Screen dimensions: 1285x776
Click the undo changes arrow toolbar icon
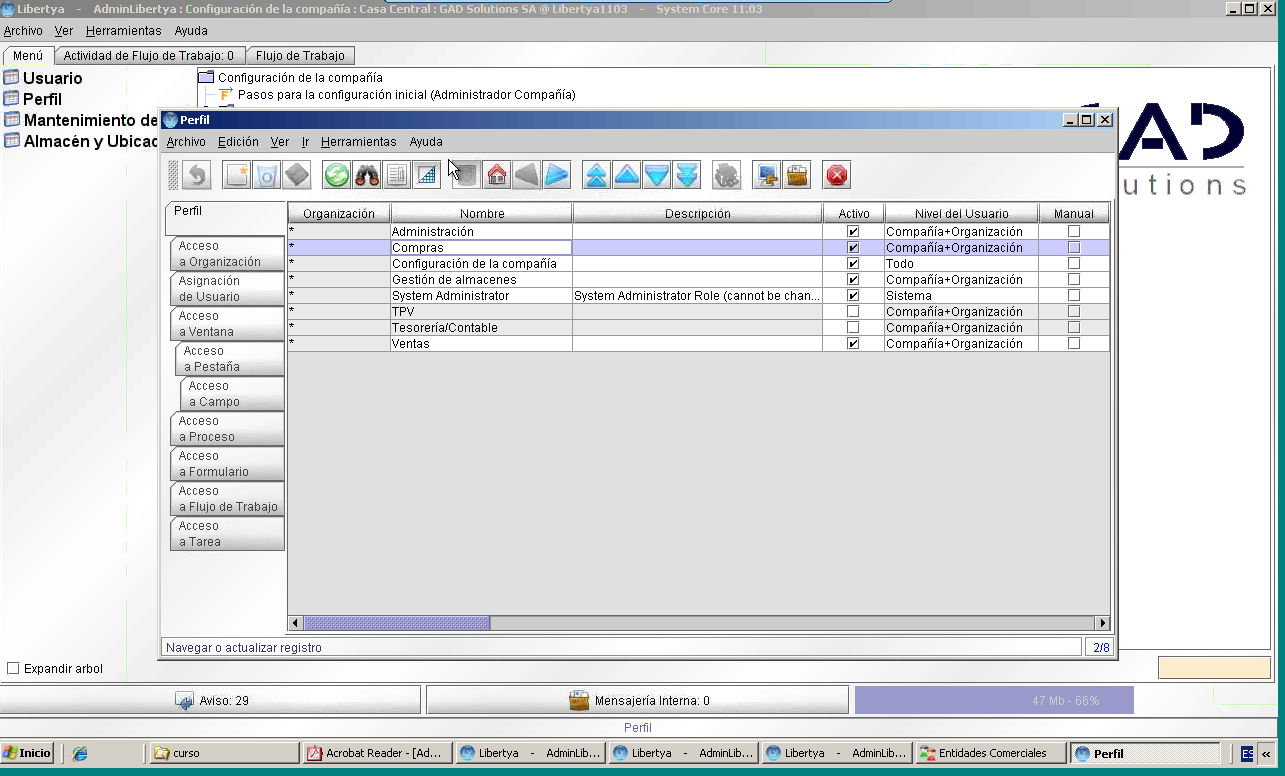(x=197, y=176)
